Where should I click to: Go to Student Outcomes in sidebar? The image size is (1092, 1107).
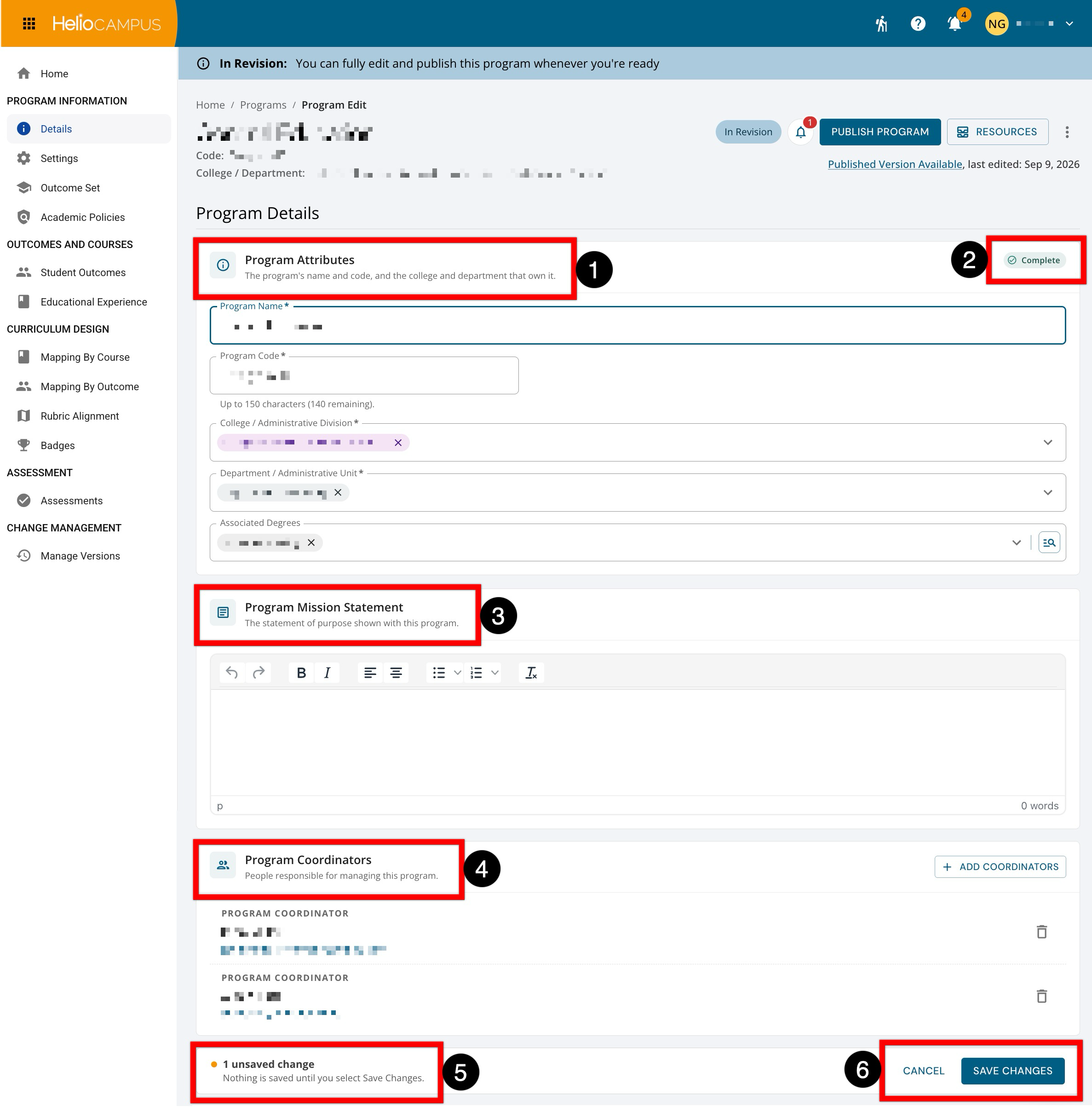89,272
